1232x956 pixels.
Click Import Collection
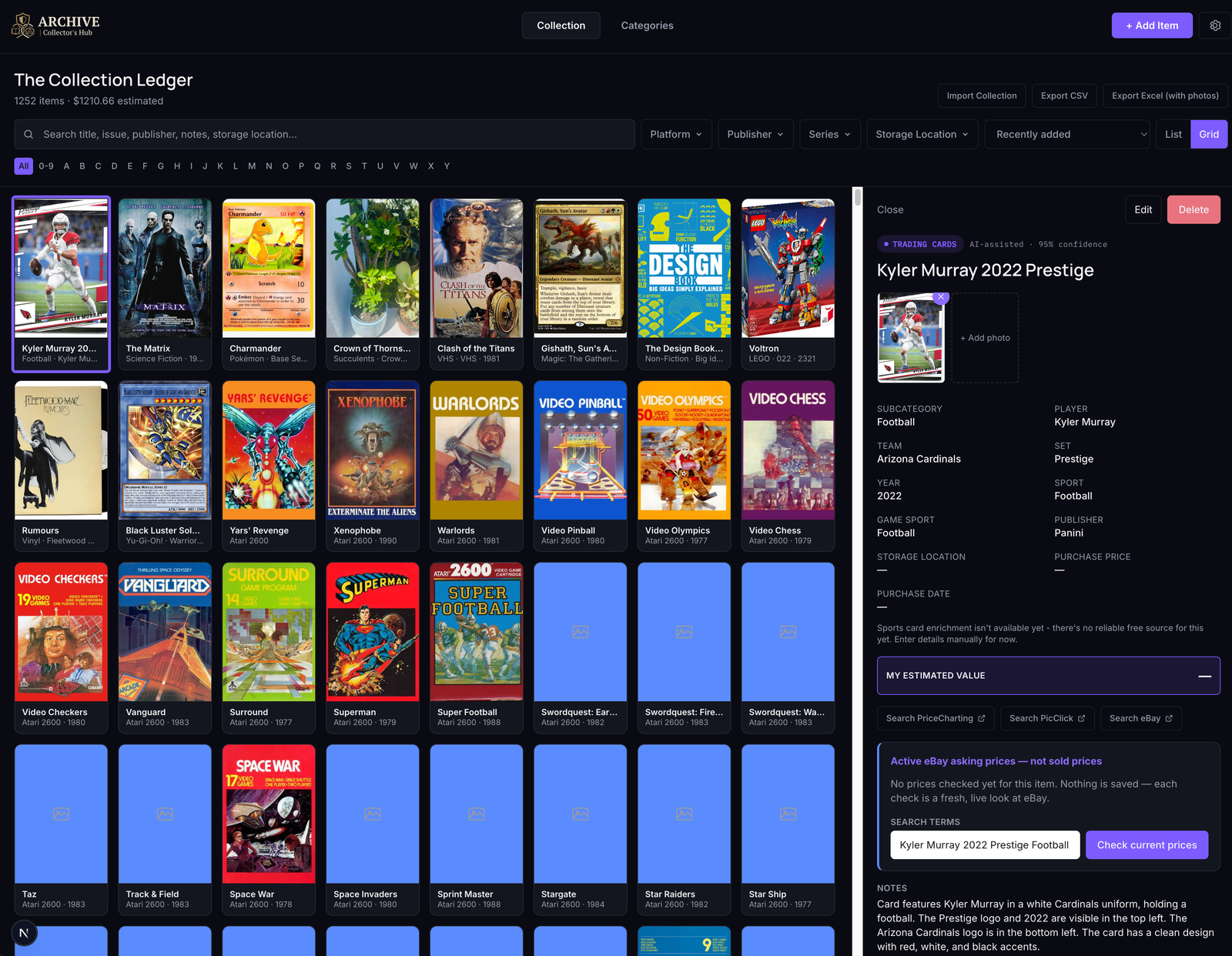(x=982, y=95)
